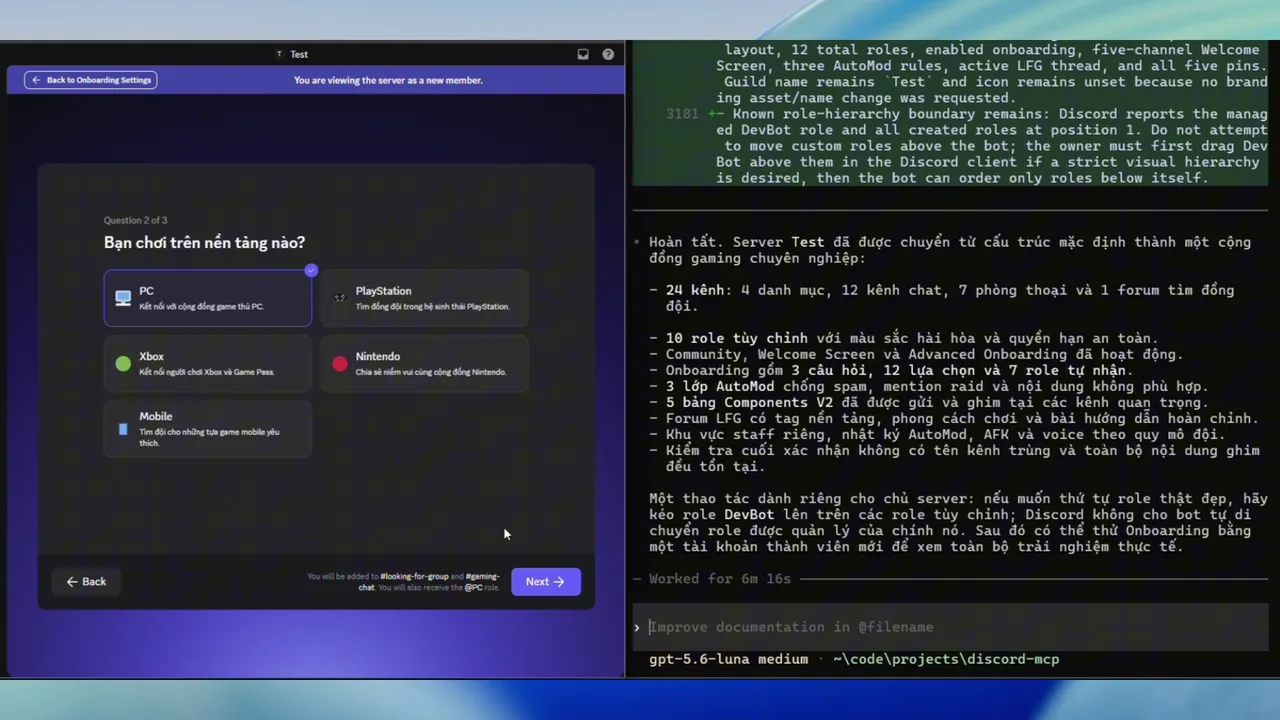Proceed with the Next button
Screen dimensions: 1280x720
(545, 582)
